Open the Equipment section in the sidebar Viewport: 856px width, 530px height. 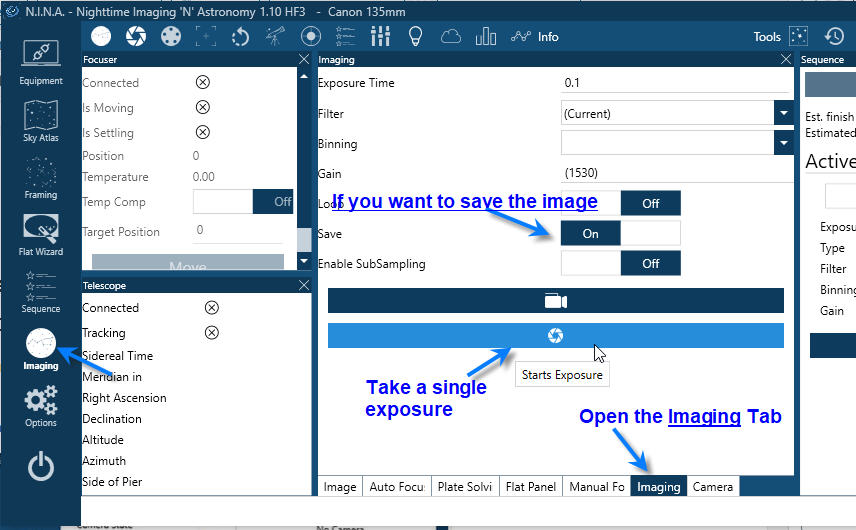40,62
